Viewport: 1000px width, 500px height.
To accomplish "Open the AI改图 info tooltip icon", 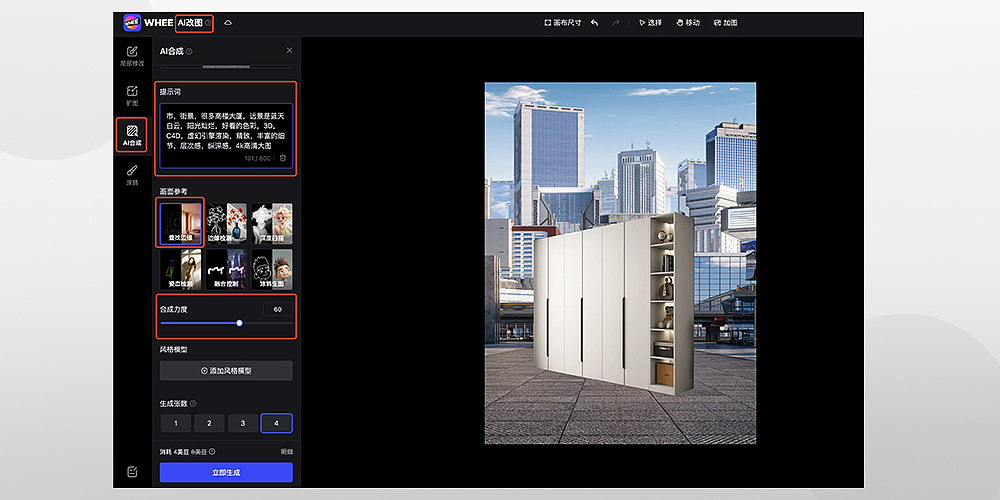I will 208,23.
